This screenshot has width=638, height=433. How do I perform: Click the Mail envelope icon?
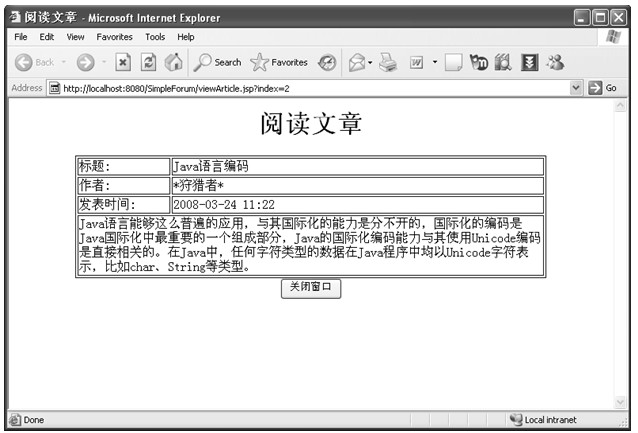click(357, 63)
